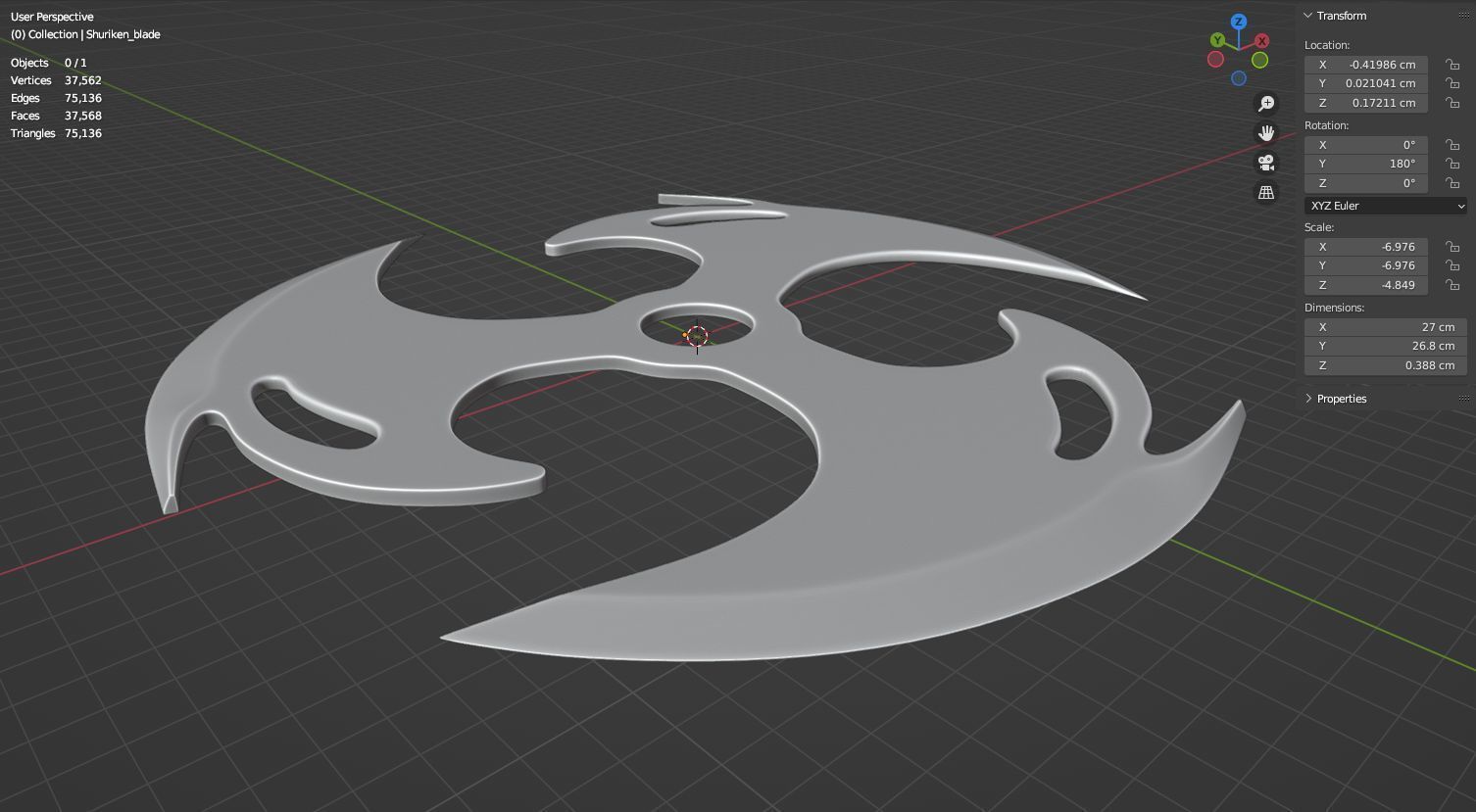This screenshot has width=1476, height=812.
Task: Click the Scale X field -6.976
Action: tap(1366, 247)
